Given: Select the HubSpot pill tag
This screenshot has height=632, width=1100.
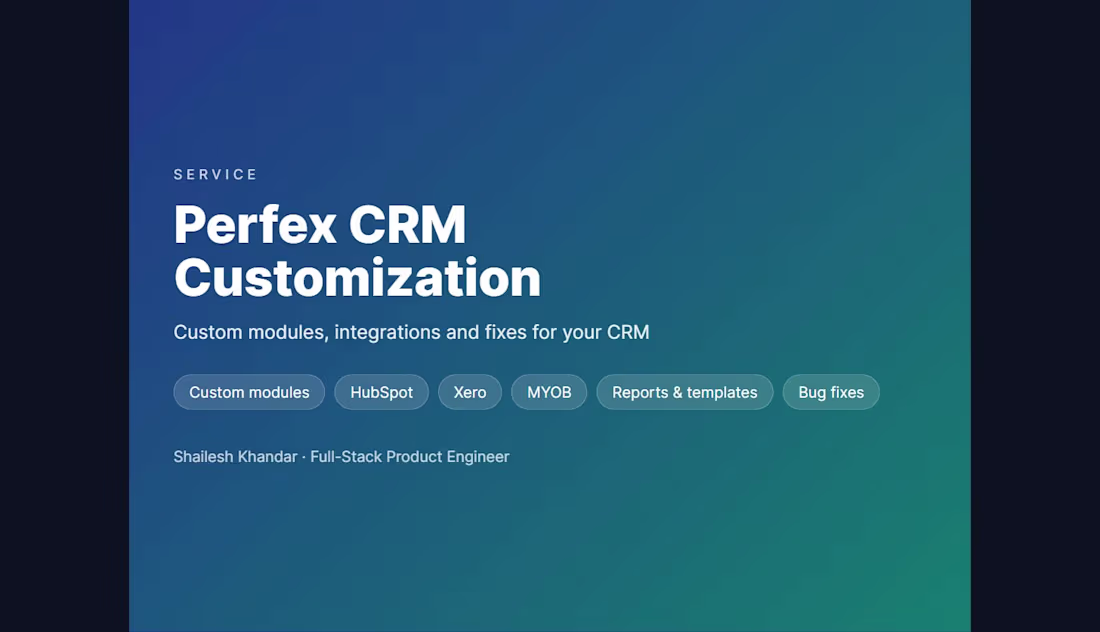Looking at the screenshot, I should point(382,392).
